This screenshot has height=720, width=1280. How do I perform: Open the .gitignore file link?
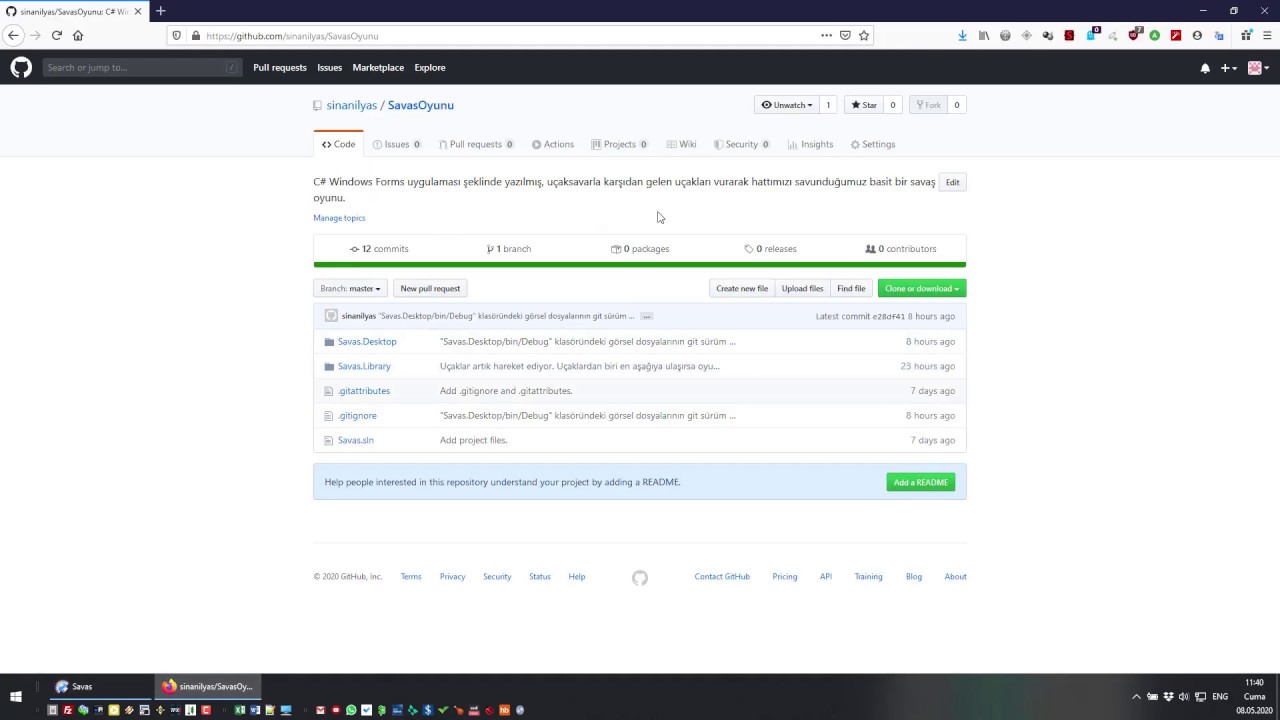(x=357, y=416)
